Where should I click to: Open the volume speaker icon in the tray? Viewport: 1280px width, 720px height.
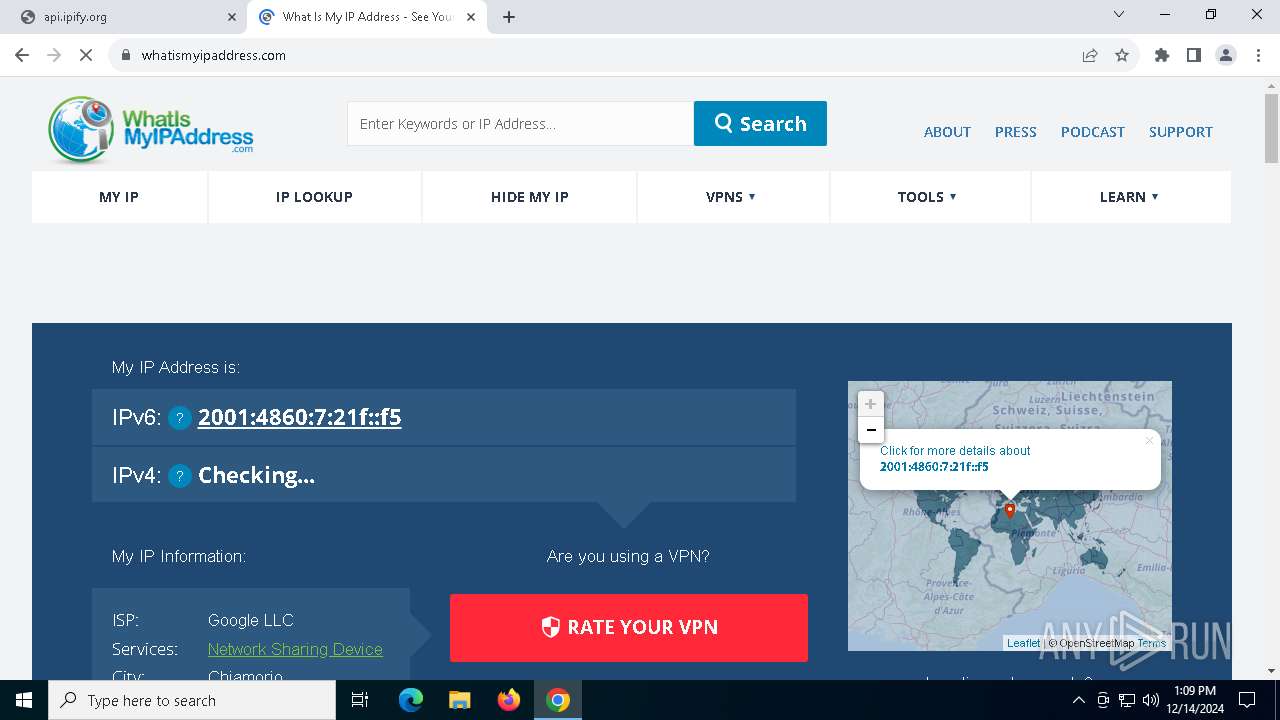click(x=1150, y=700)
